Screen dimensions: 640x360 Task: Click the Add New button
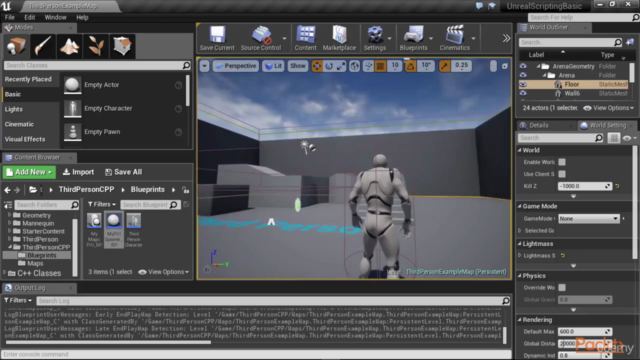[29, 172]
